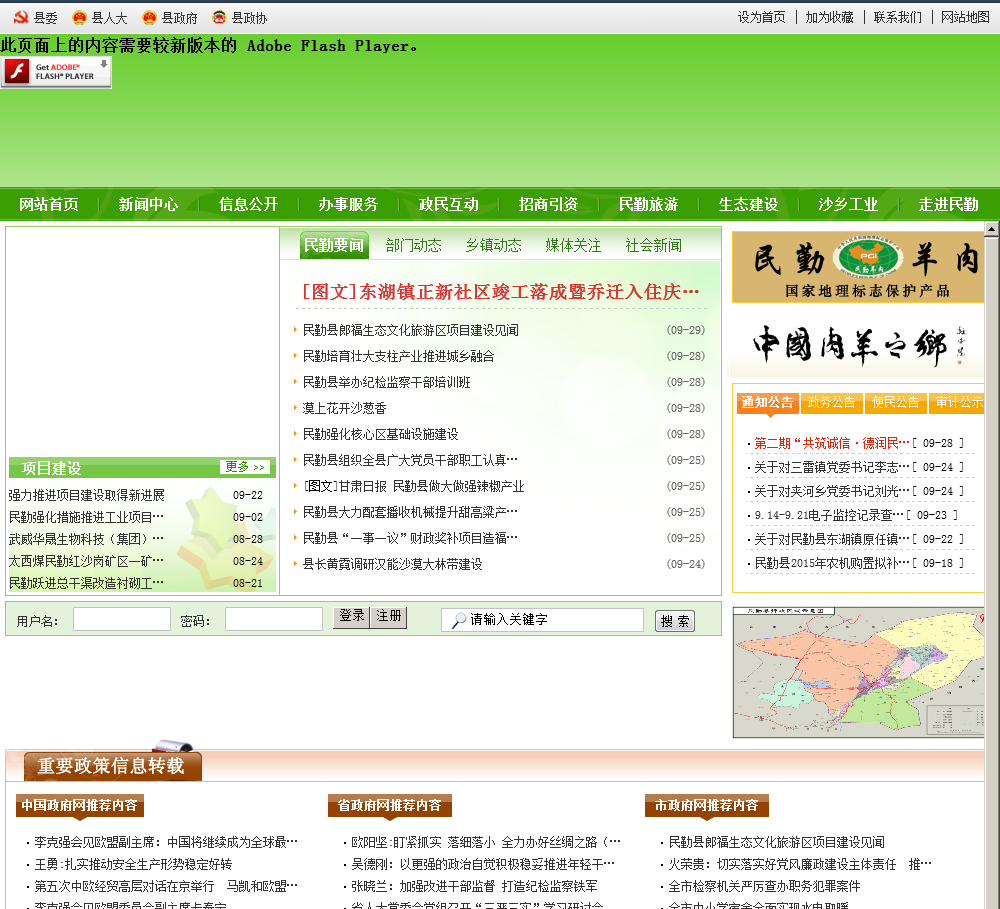Switch to the 部门动态 news tab

pos(413,246)
